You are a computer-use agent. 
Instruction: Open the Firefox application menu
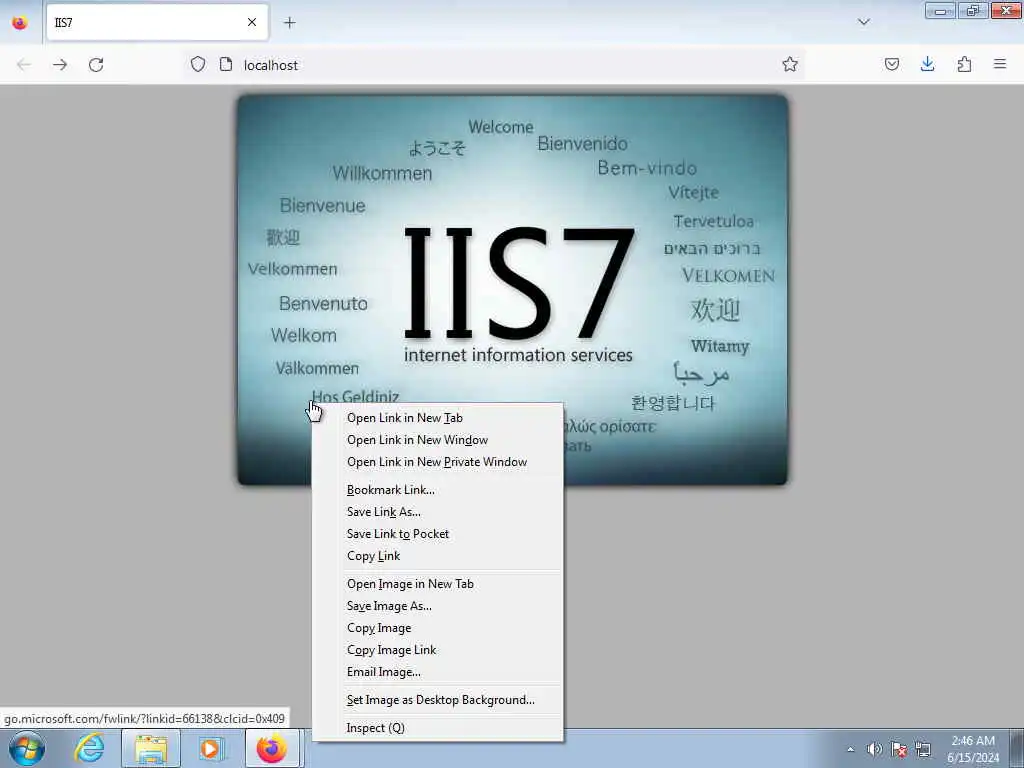tap(1000, 64)
